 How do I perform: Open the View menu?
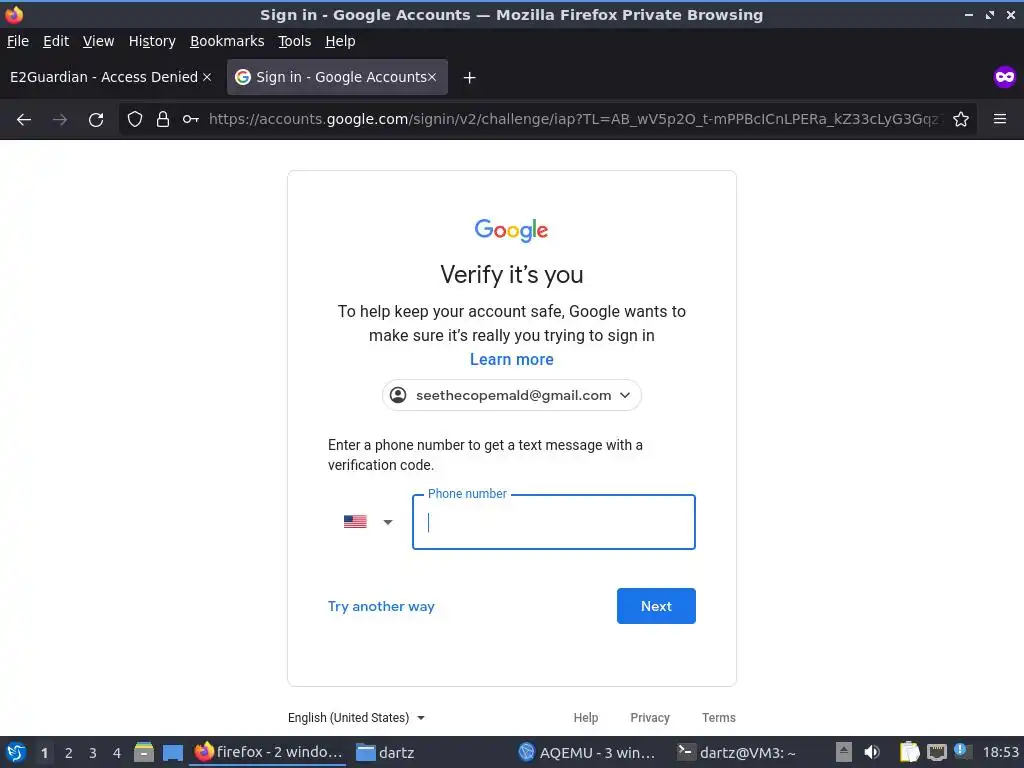click(98, 41)
